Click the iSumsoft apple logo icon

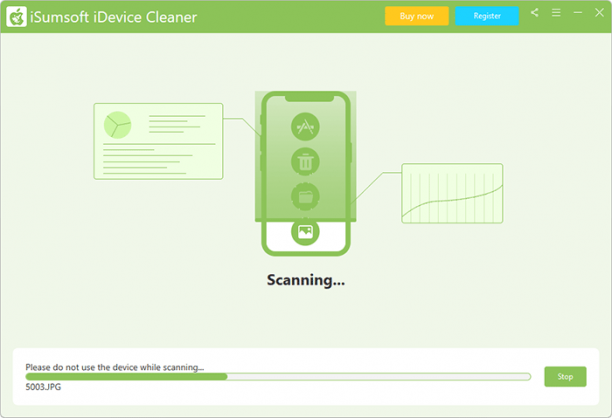point(16,17)
